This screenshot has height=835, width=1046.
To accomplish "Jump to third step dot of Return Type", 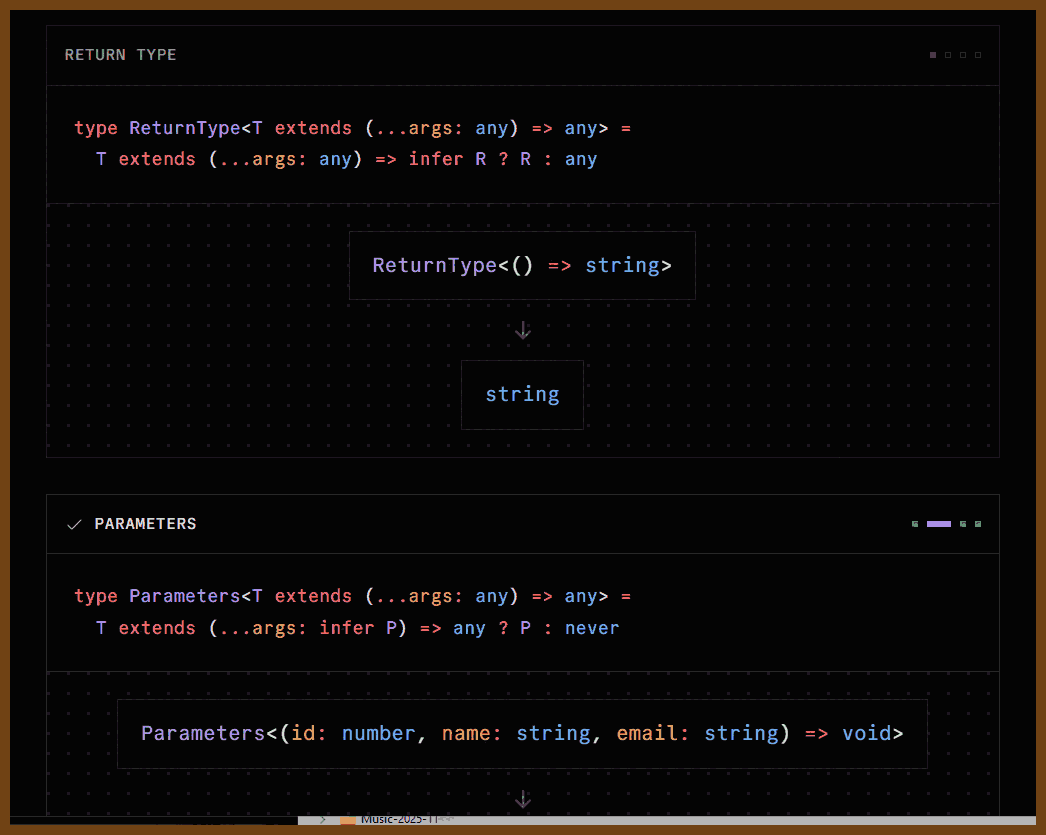I will (963, 55).
